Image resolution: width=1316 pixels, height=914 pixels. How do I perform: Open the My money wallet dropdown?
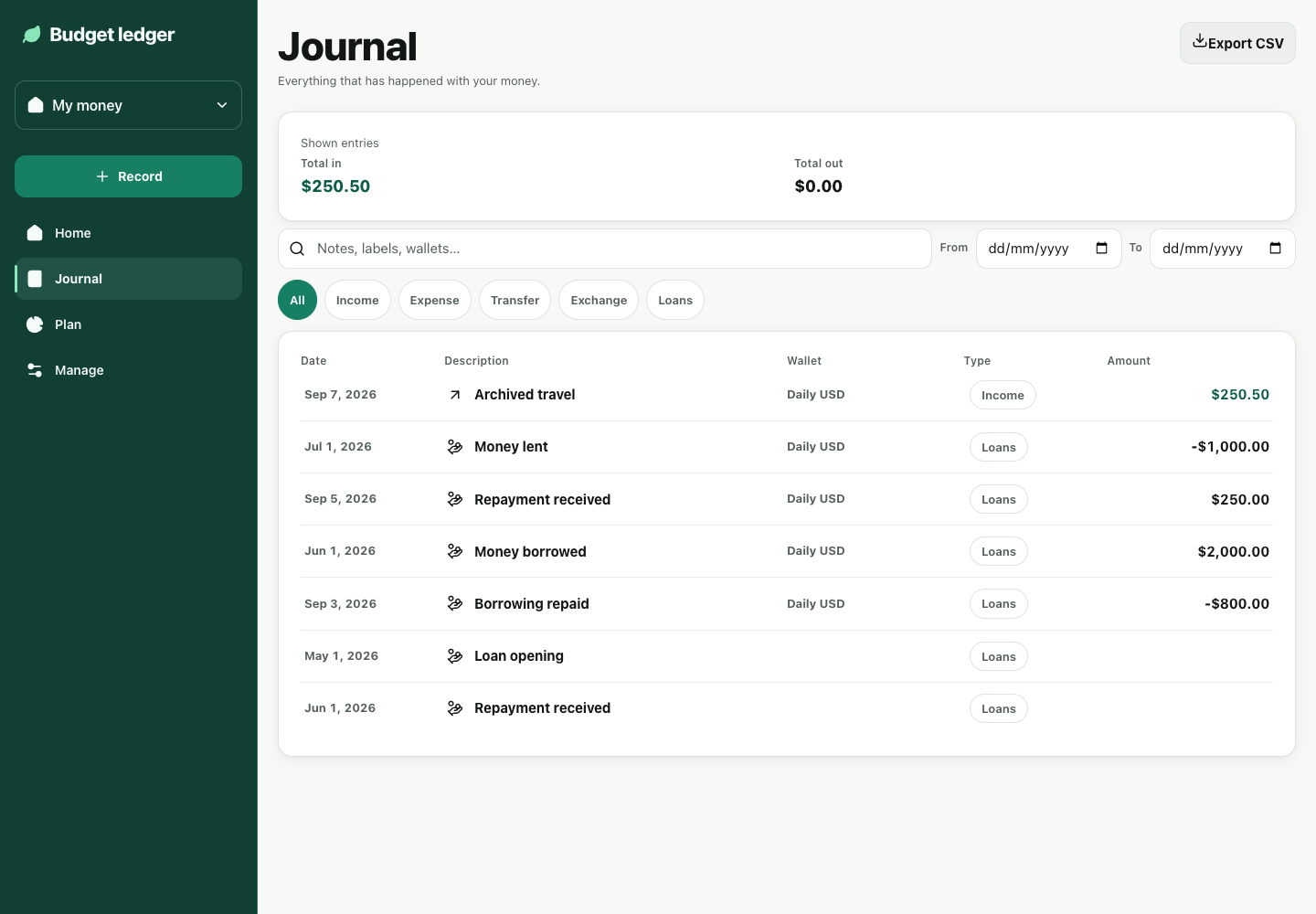point(128,105)
